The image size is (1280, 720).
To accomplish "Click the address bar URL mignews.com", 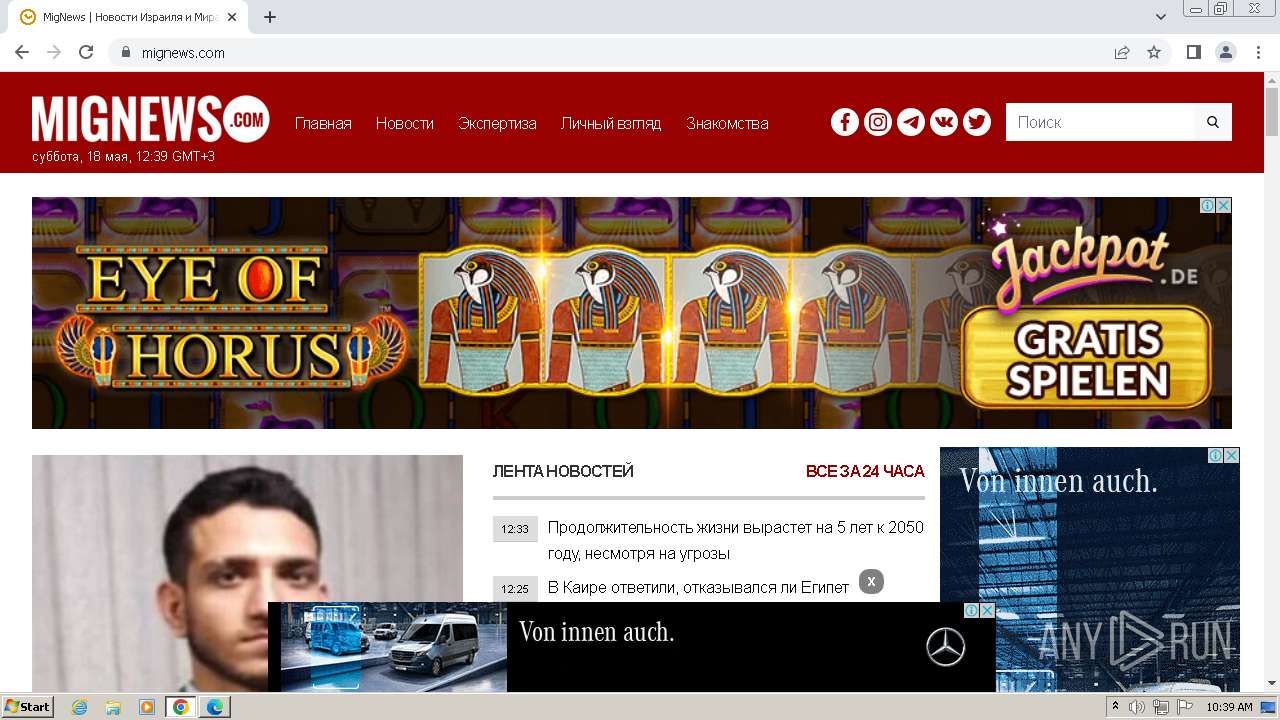I will tap(183, 53).
